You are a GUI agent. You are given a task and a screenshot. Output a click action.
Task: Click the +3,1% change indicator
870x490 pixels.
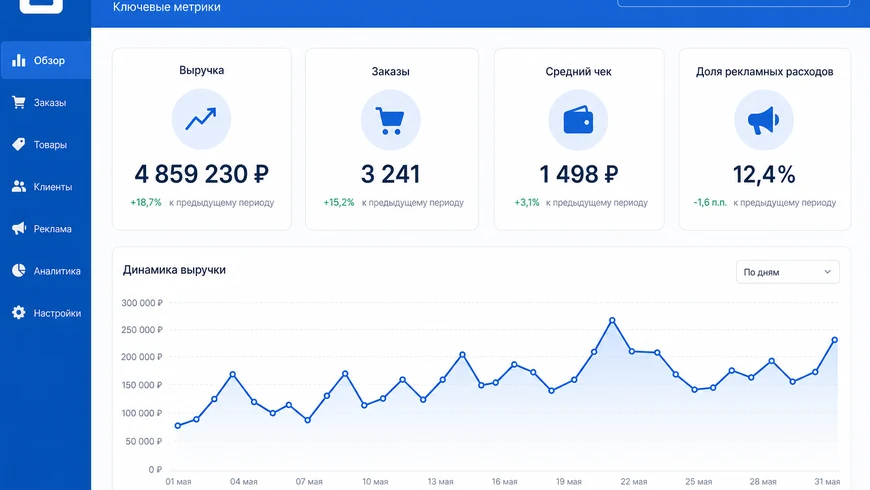527,203
